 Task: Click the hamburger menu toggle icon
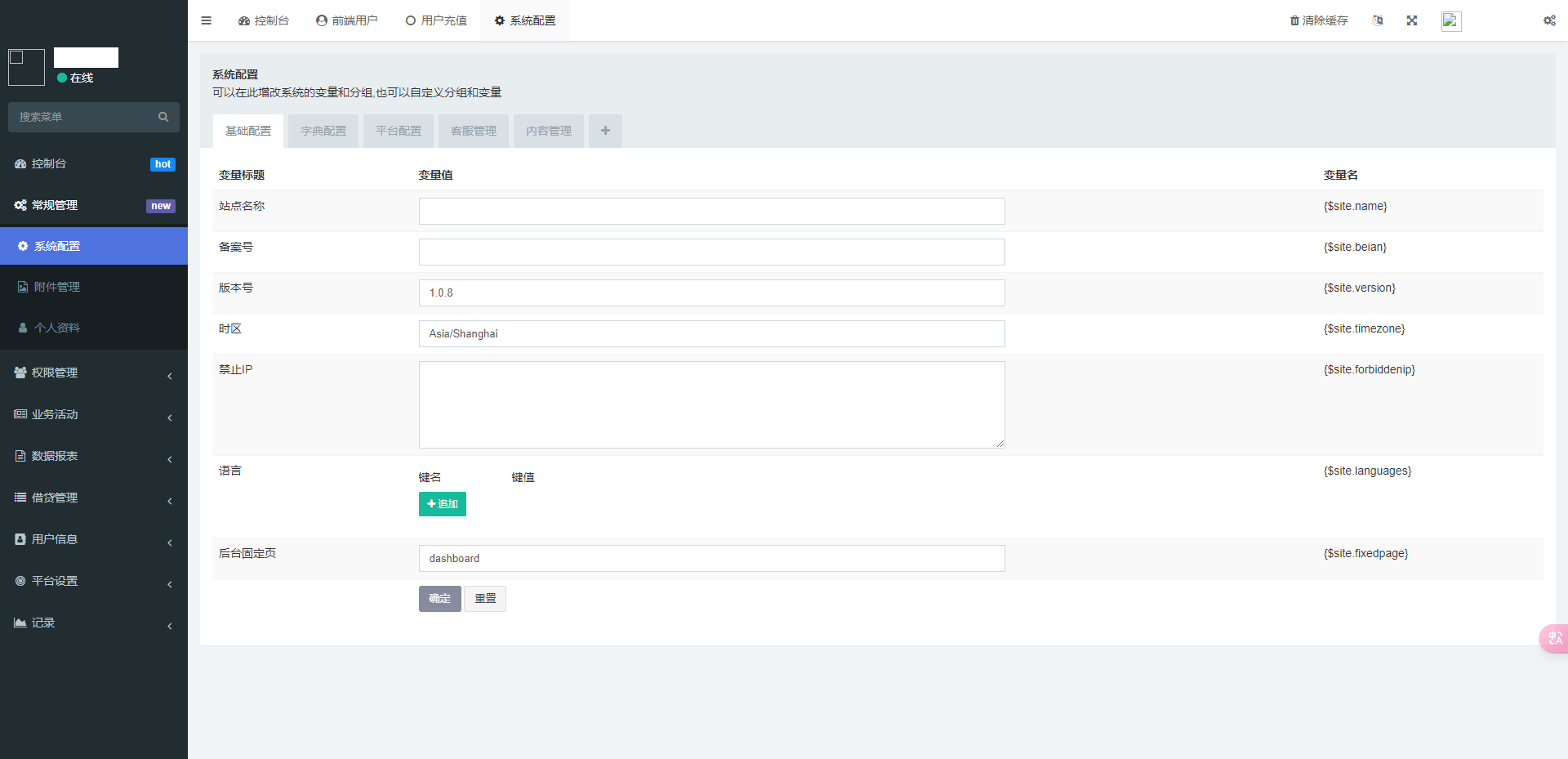(206, 20)
